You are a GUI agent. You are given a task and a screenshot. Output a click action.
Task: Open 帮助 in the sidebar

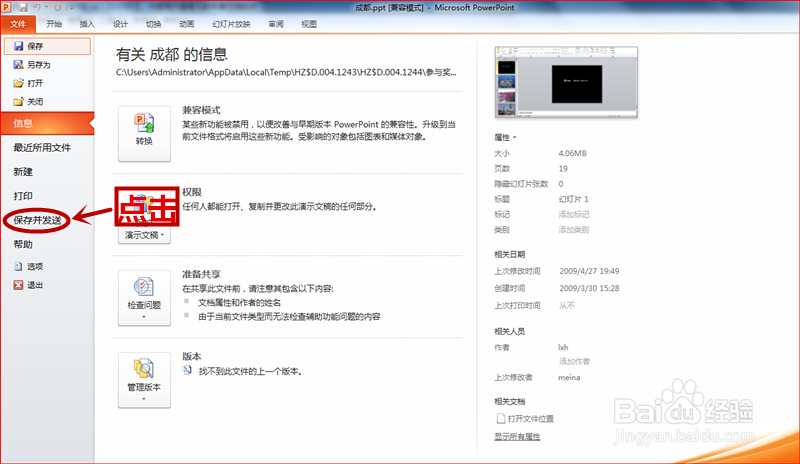point(23,244)
